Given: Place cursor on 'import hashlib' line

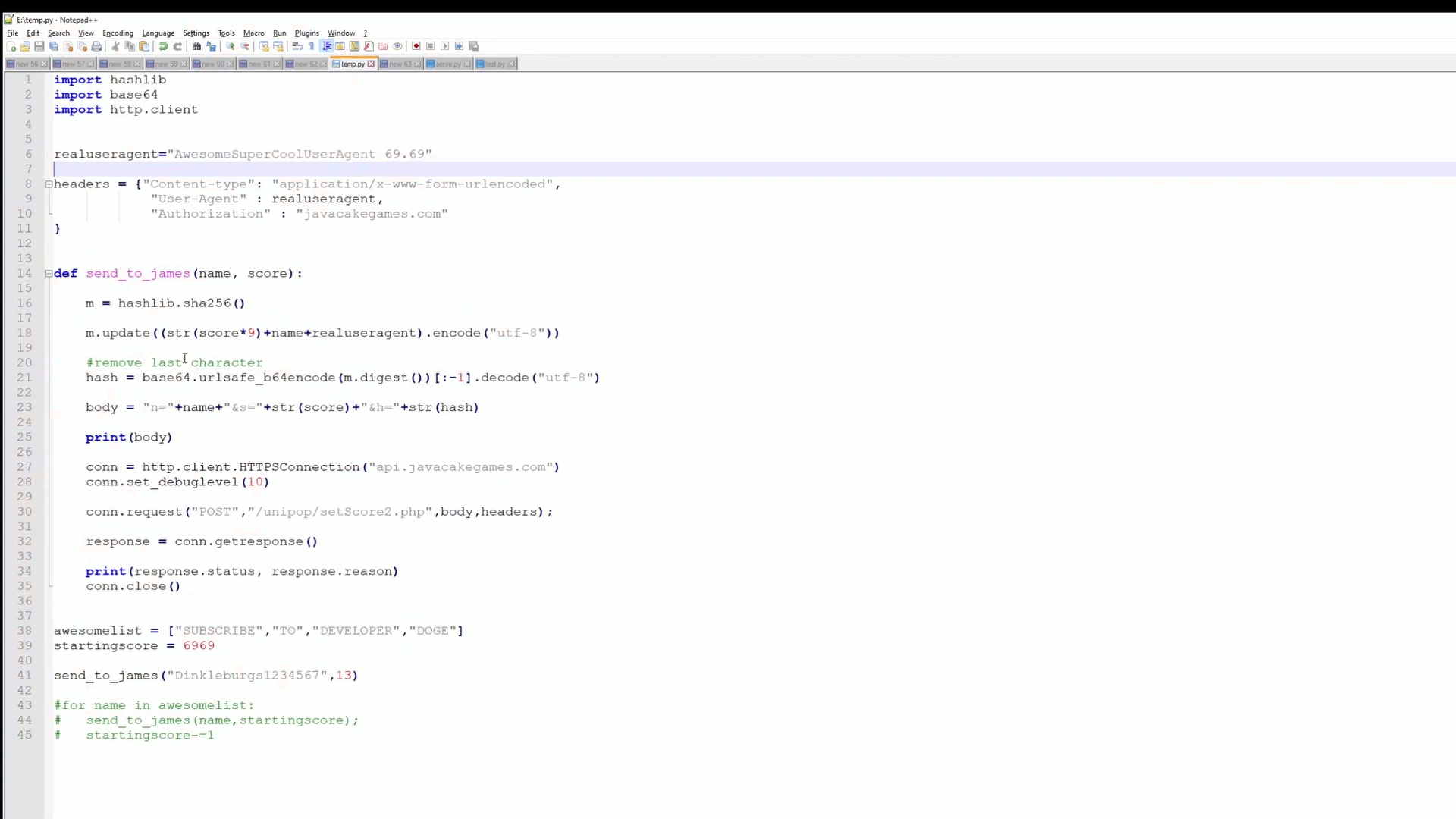Looking at the screenshot, I should 110,80.
